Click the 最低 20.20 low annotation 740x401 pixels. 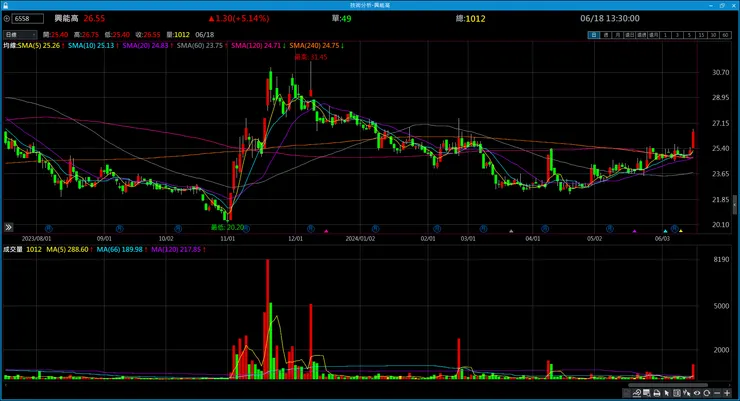227,227
